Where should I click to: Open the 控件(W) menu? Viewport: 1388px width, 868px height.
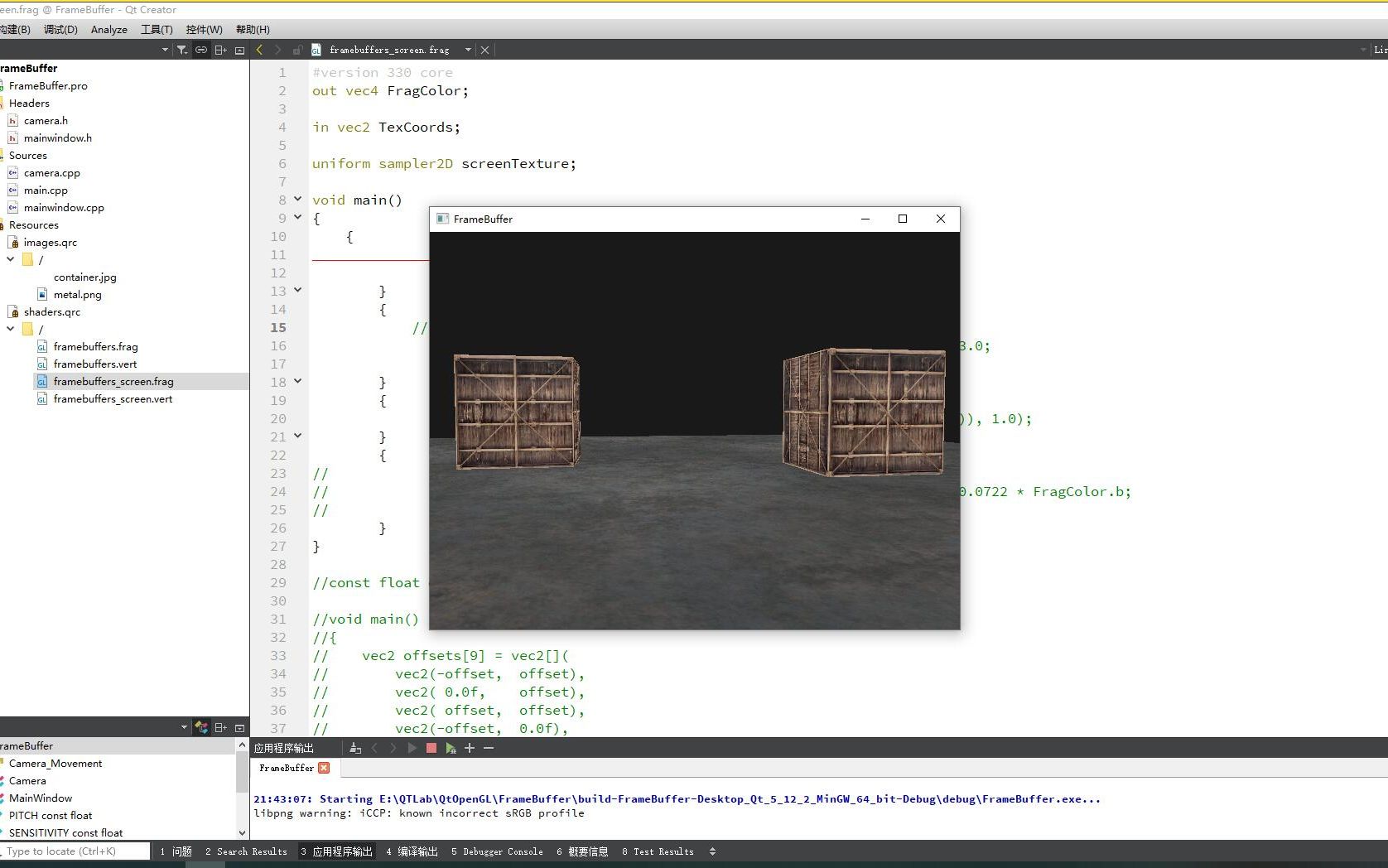[204, 29]
